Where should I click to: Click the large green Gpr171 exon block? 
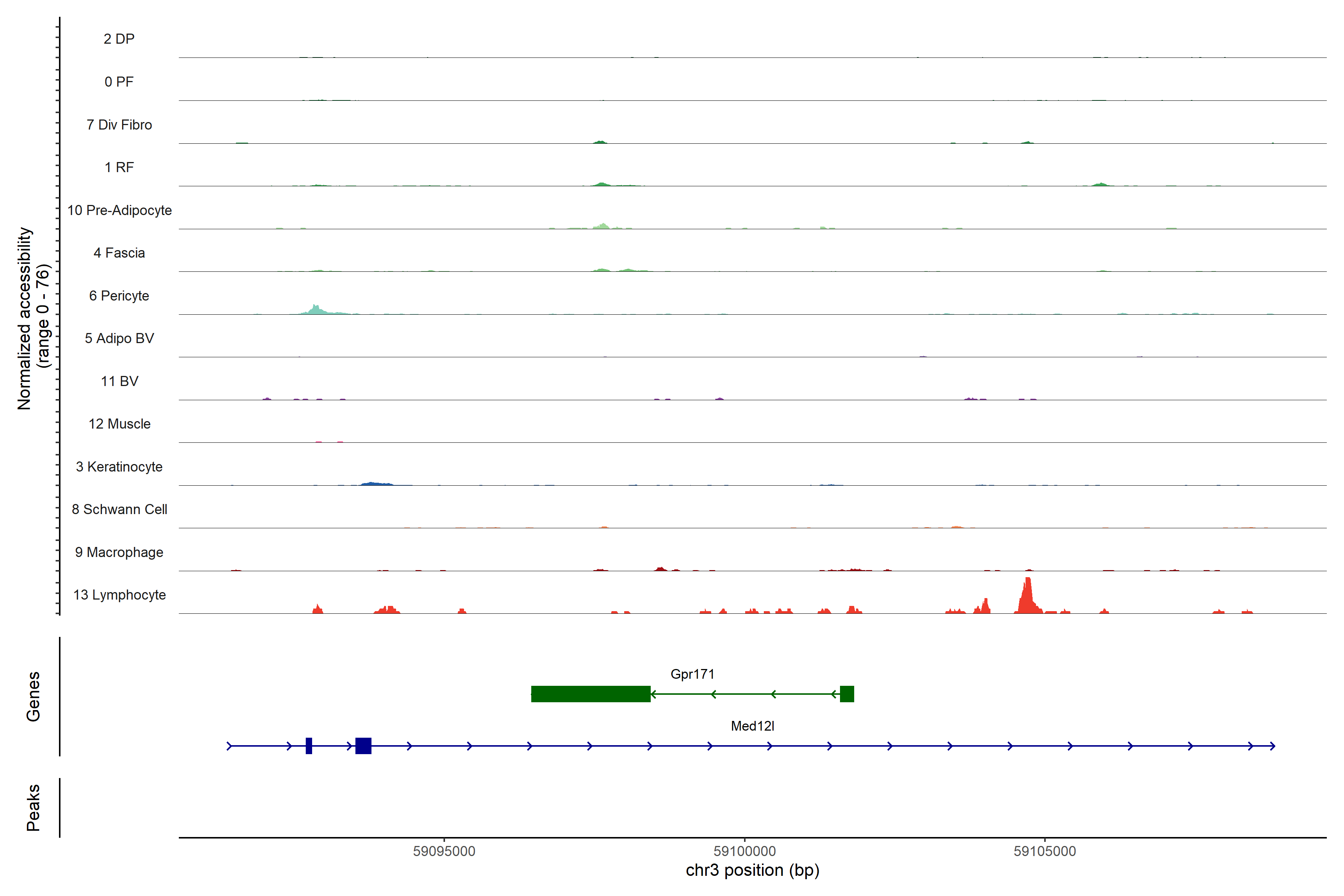(x=590, y=694)
